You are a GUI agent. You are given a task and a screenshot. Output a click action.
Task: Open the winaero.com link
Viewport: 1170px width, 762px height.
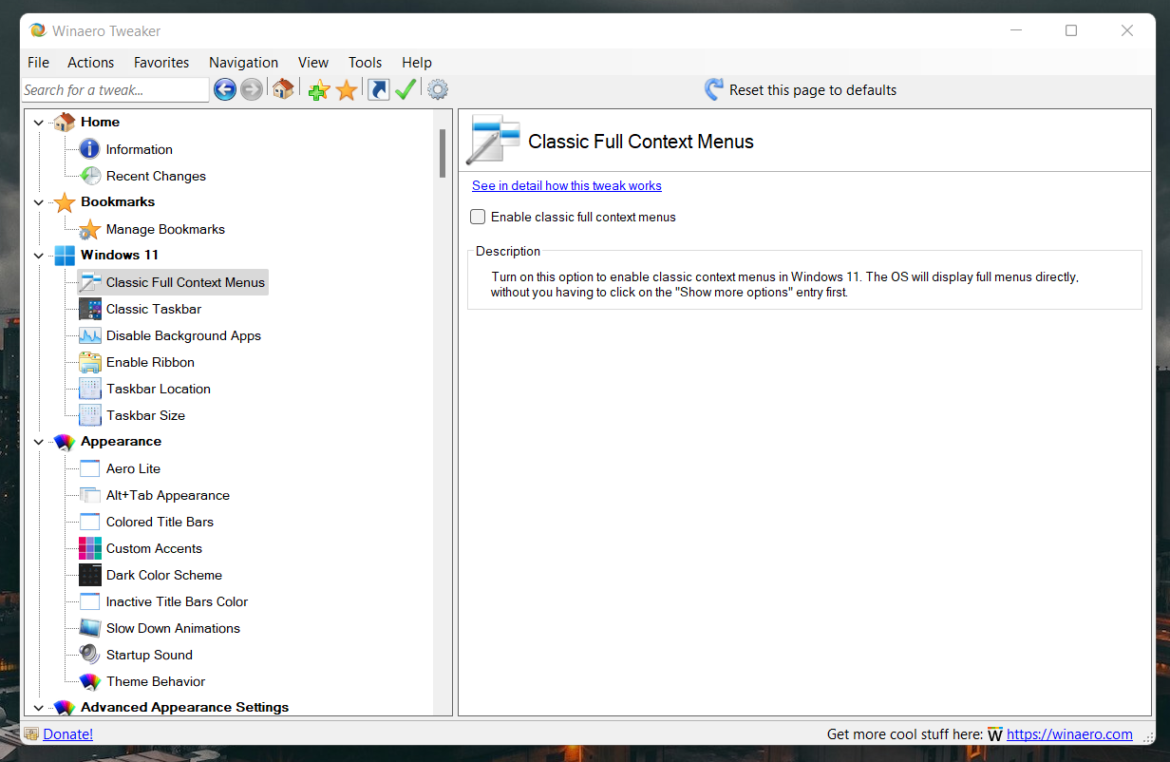tap(1069, 733)
